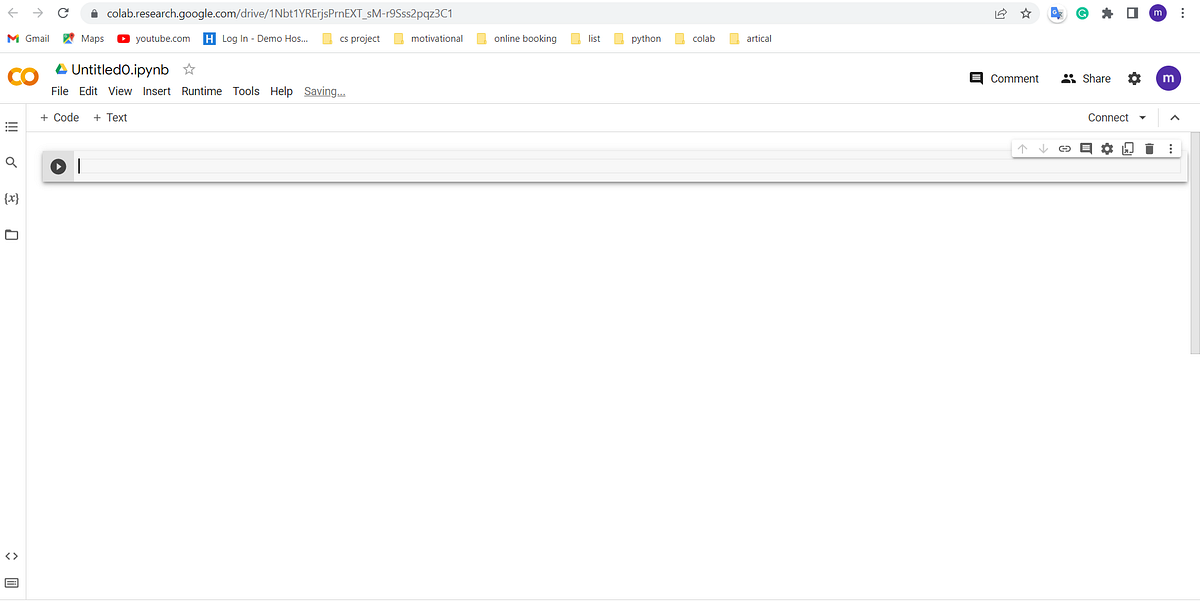The image size is (1200, 603).
Task: Open the Help menu
Action: pos(282,91)
